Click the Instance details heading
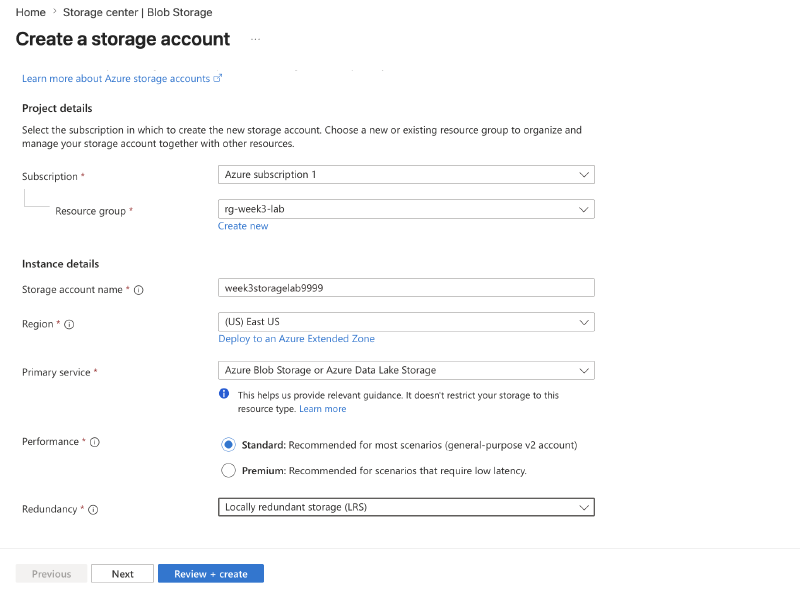The width and height of the screenshot is (800, 591). pyautogui.click(x=60, y=264)
